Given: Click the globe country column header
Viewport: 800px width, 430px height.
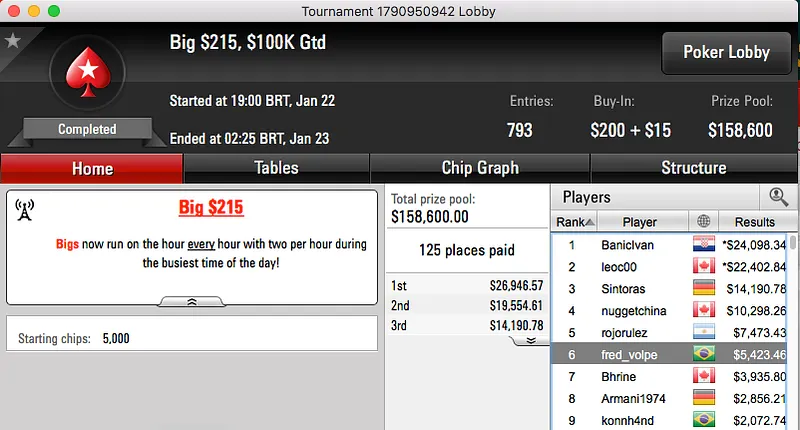Looking at the screenshot, I should click(x=703, y=222).
